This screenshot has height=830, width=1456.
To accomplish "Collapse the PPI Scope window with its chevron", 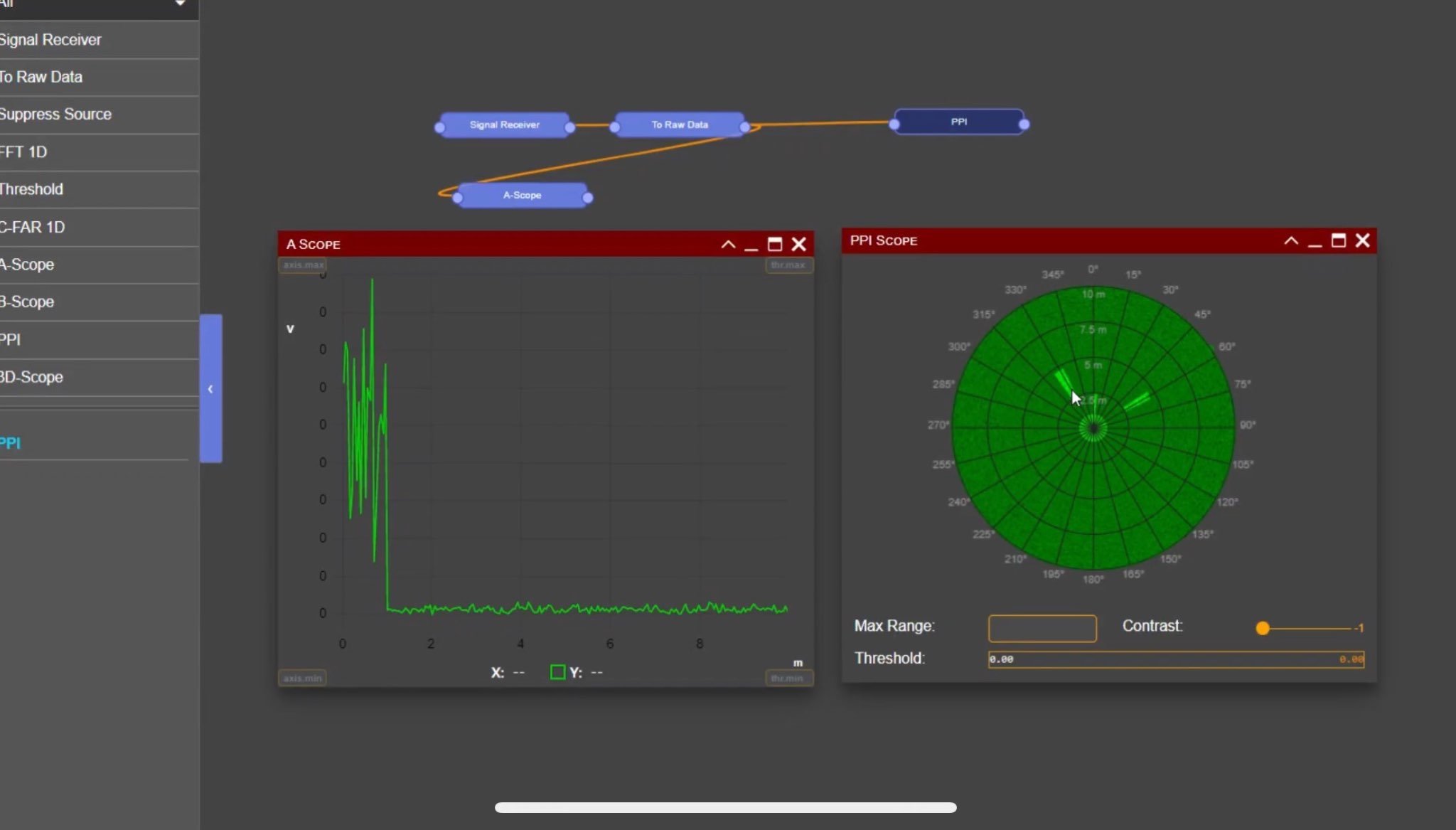I will pyautogui.click(x=1289, y=240).
